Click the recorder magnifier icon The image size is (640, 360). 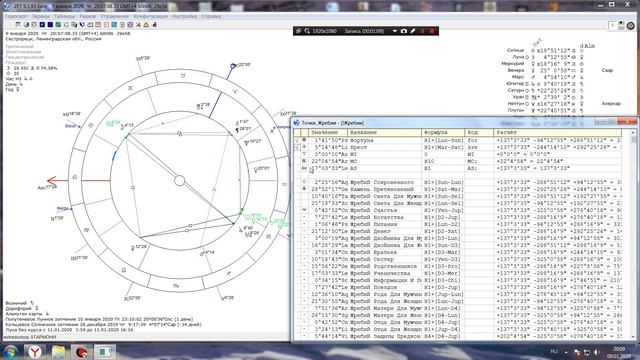pyautogui.click(x=307, y=31)
